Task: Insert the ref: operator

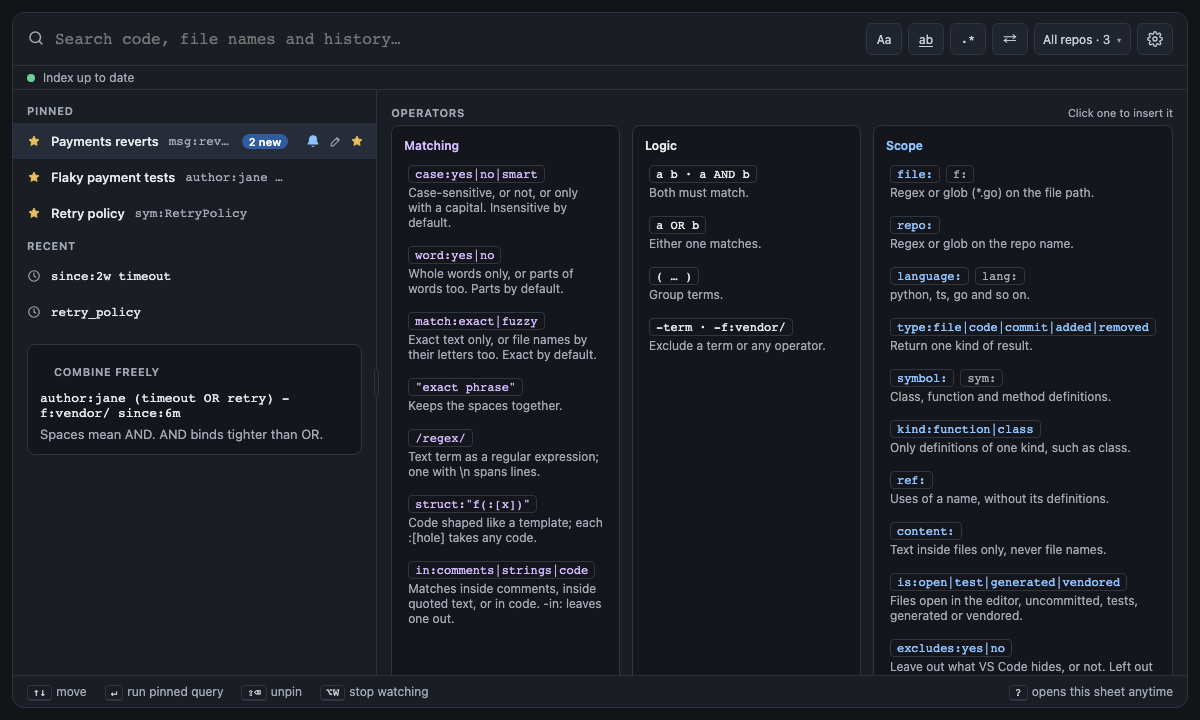Action: coord(911,480)
